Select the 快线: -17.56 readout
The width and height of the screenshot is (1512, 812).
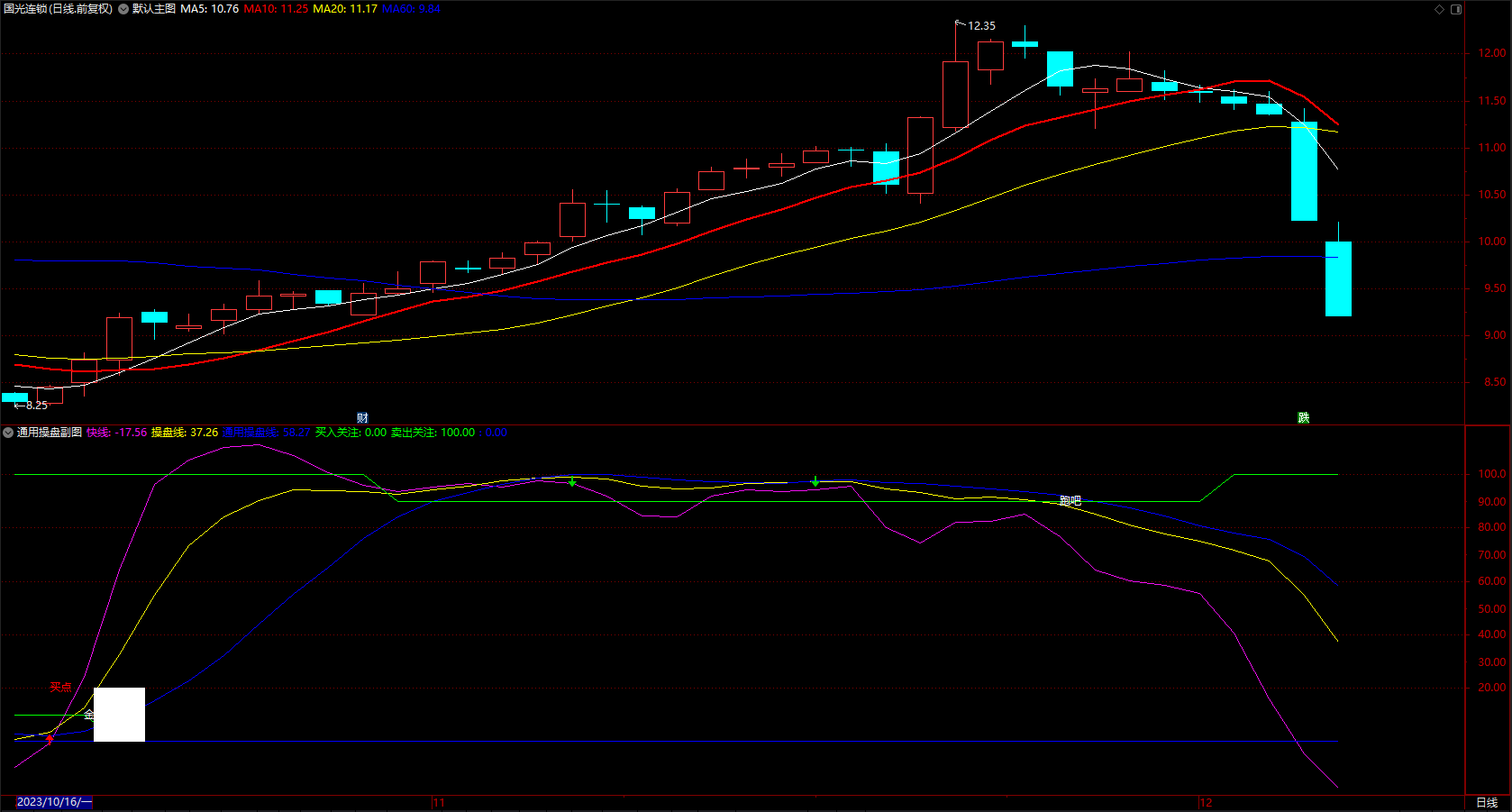click(116, 433)
